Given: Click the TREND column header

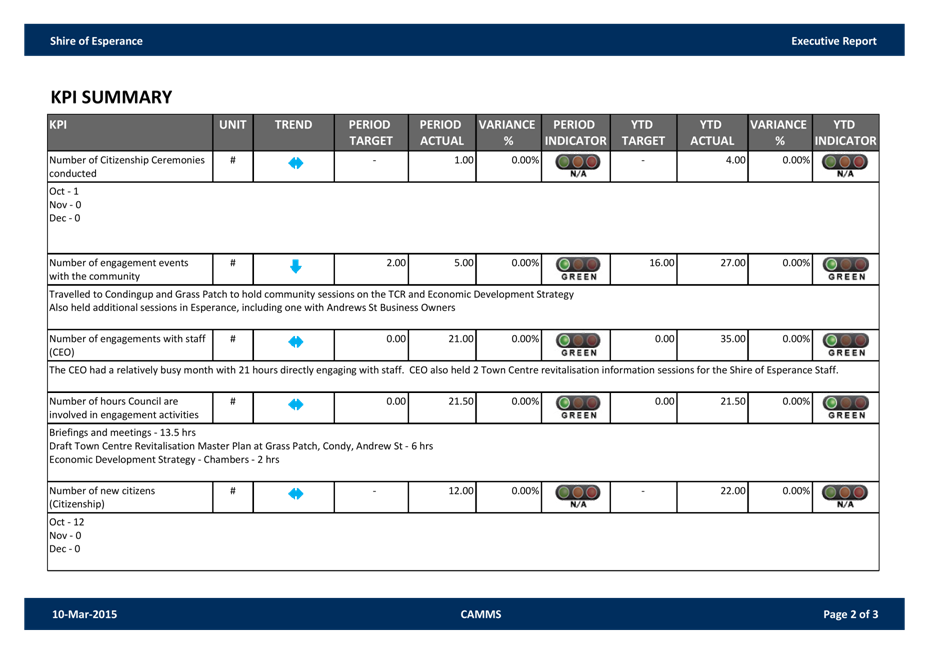Looking at the screenshot, I should (294, 125).
